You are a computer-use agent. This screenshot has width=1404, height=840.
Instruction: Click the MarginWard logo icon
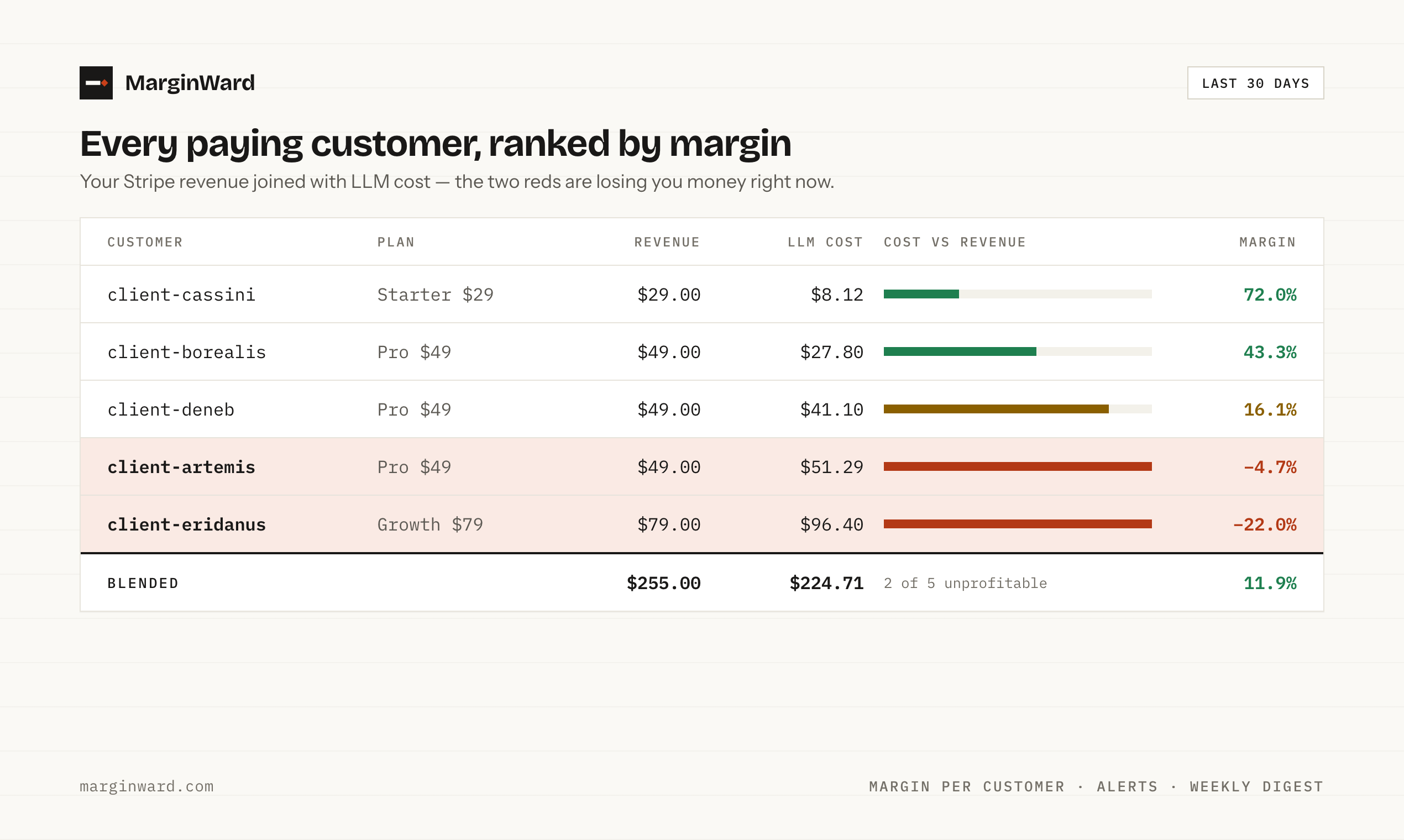tap(96, 83)
